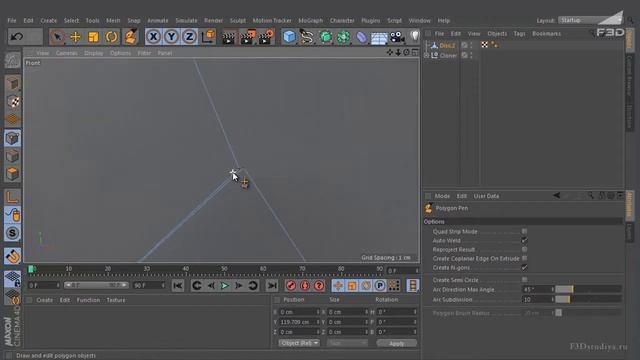Enable Quad Strip Mode checkbox
This screenshot has height=360, width=640.
coord(524,231)
